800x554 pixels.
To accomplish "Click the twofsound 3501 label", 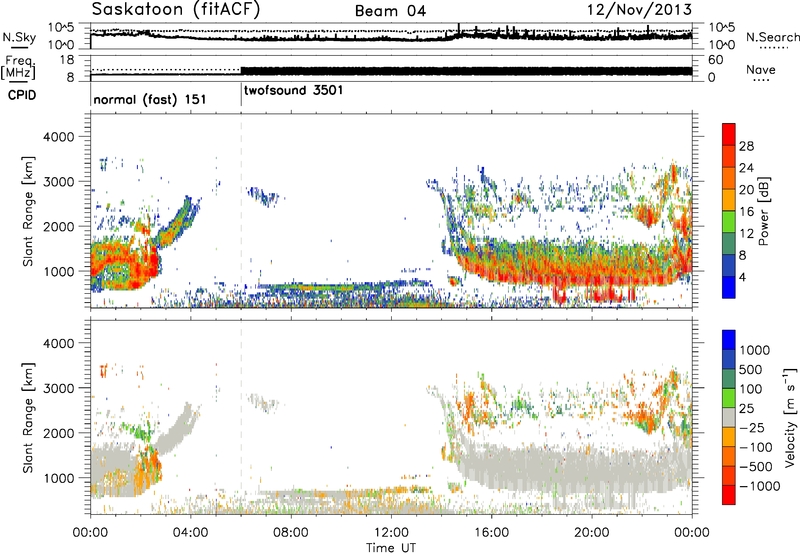I will pyautogui.click(x=293, y=91).
